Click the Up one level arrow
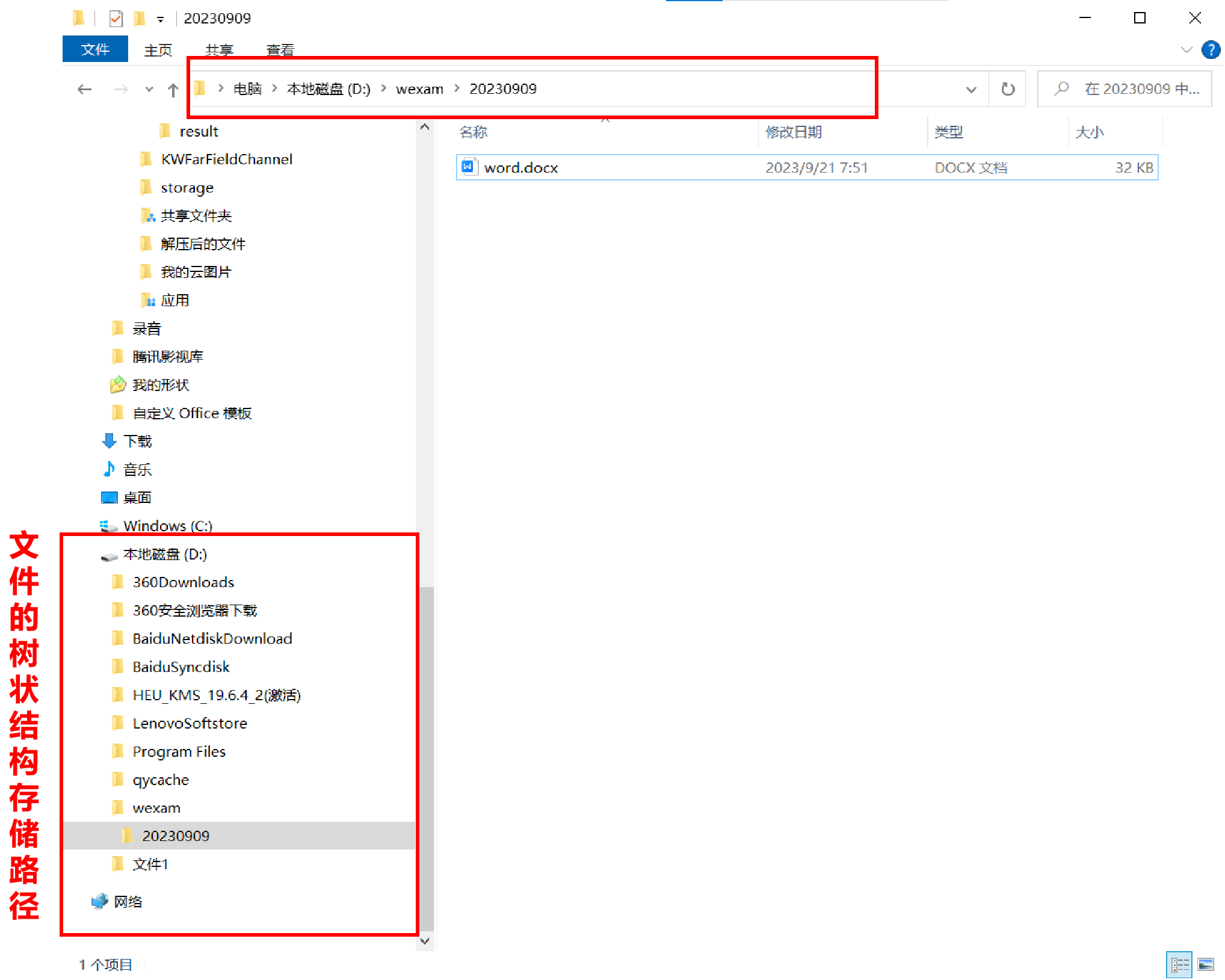 tap(173, 90)
